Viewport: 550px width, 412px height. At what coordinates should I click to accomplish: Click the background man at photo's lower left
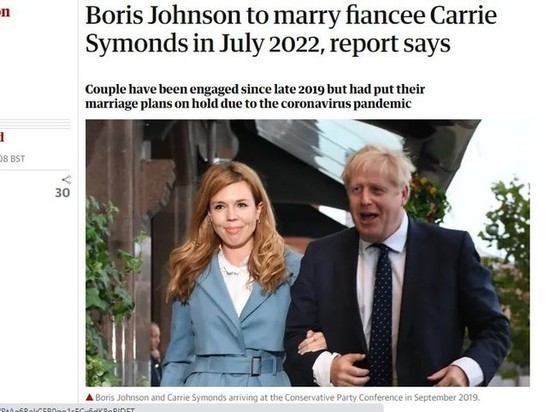click(x=155, y=352)
